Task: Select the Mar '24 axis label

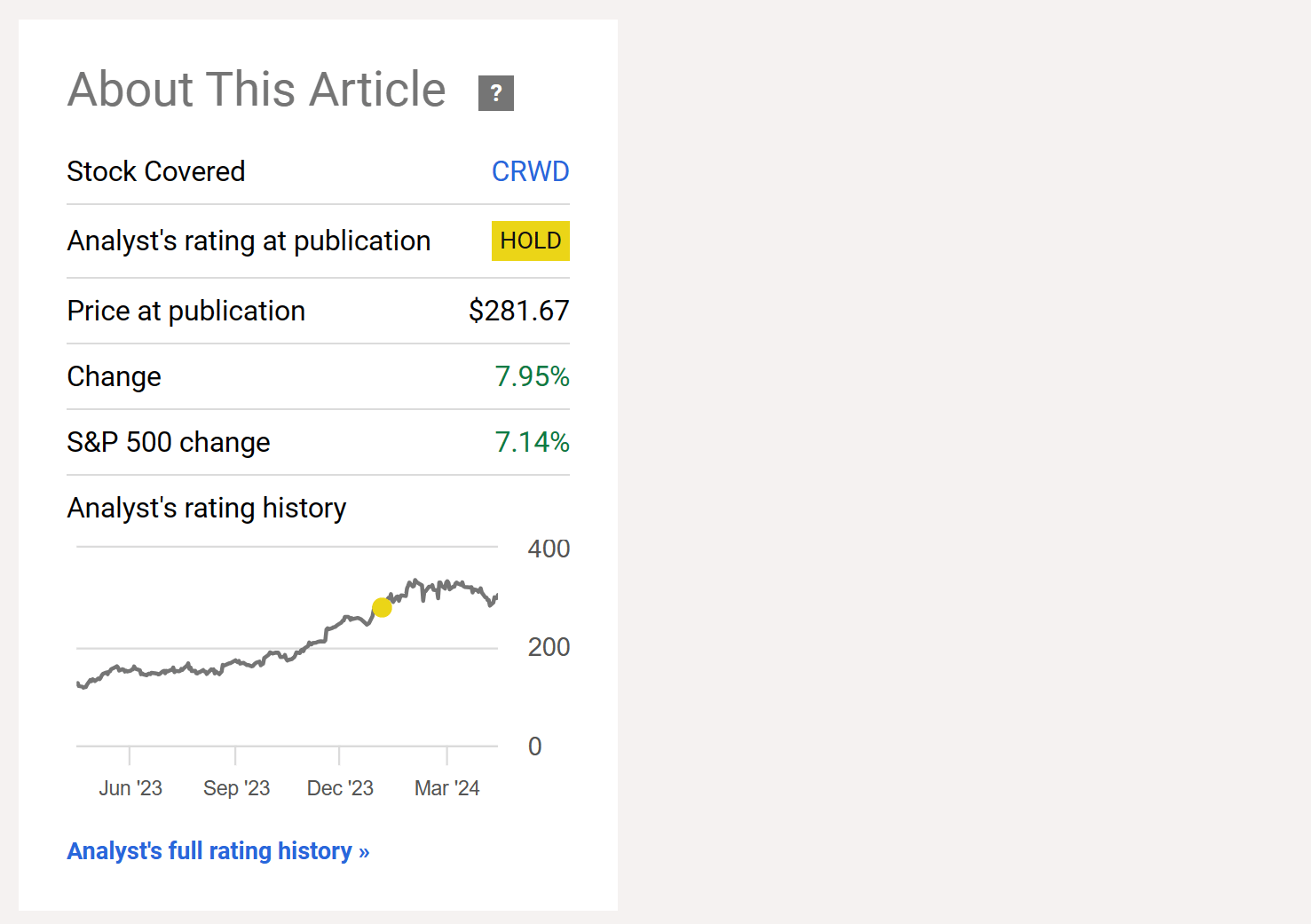Action: coord(447,787)
